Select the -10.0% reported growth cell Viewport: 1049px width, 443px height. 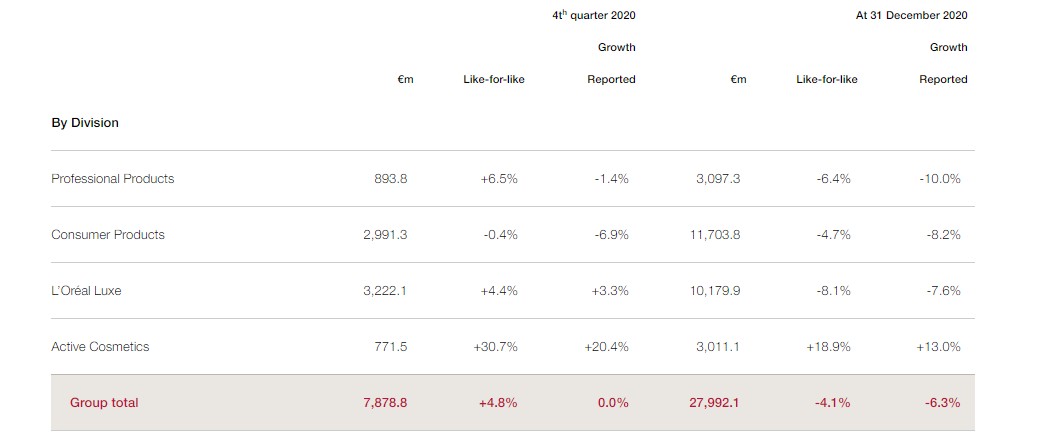(939, 179)
